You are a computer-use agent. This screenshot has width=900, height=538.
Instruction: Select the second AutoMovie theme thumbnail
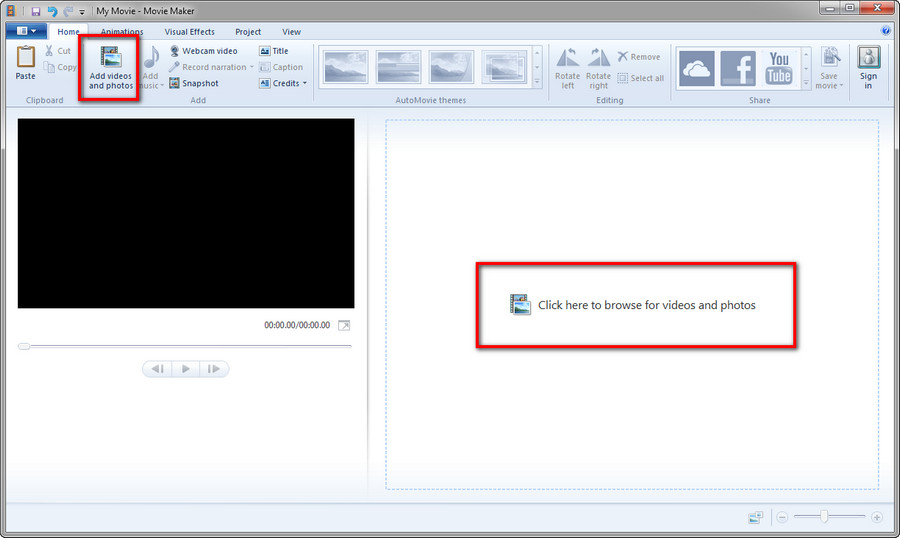click(x=398, y=67)
